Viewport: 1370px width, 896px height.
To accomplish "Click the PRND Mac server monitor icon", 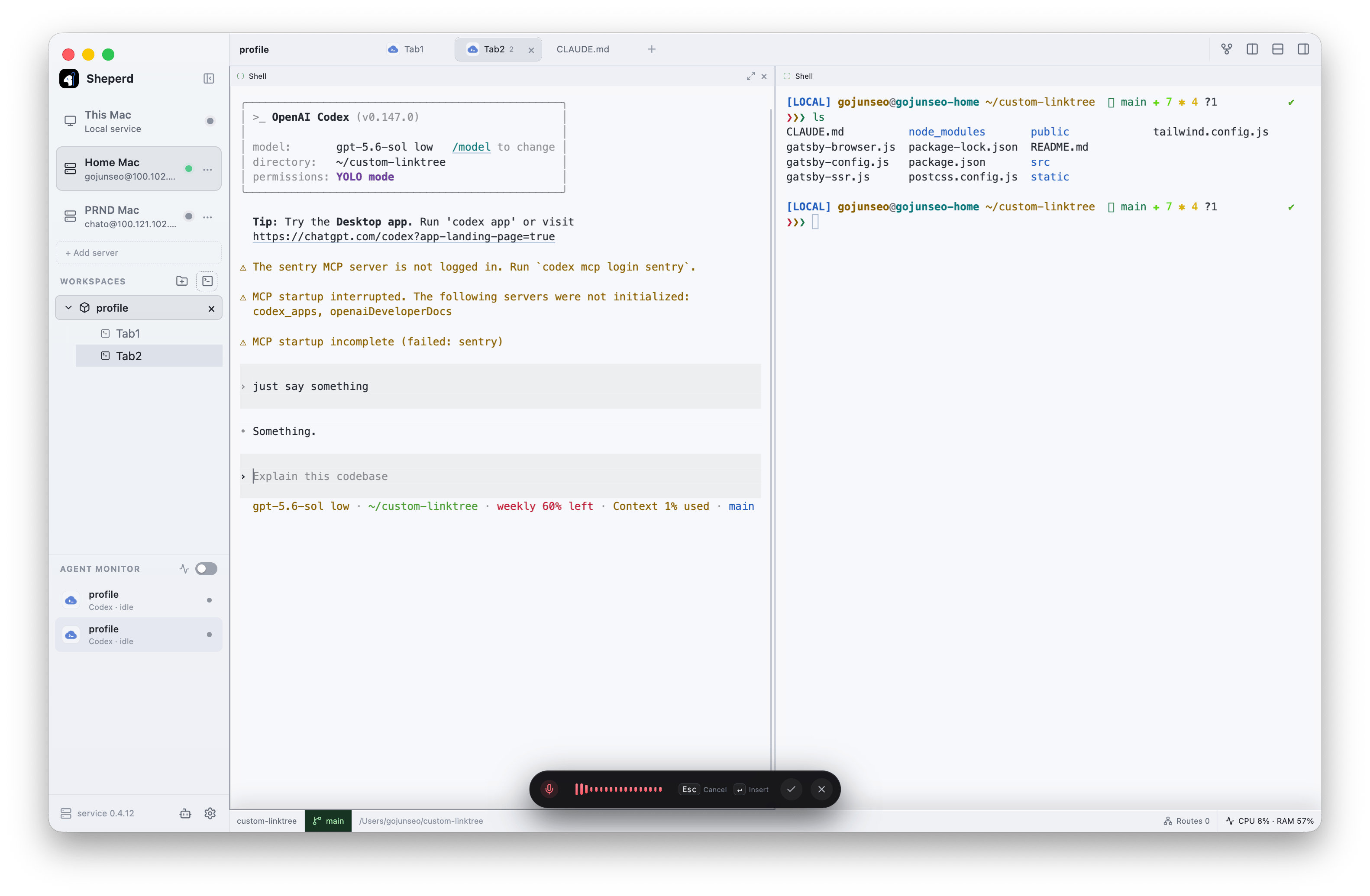I will click(x=70, y=216).
